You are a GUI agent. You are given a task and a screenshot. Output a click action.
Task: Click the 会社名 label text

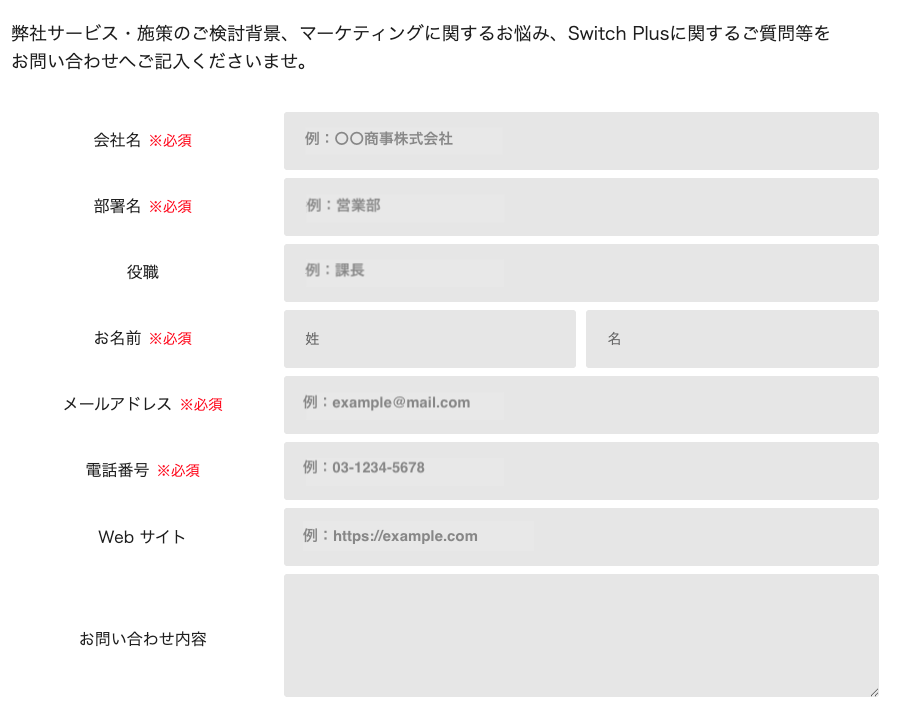tap(117, 140)
